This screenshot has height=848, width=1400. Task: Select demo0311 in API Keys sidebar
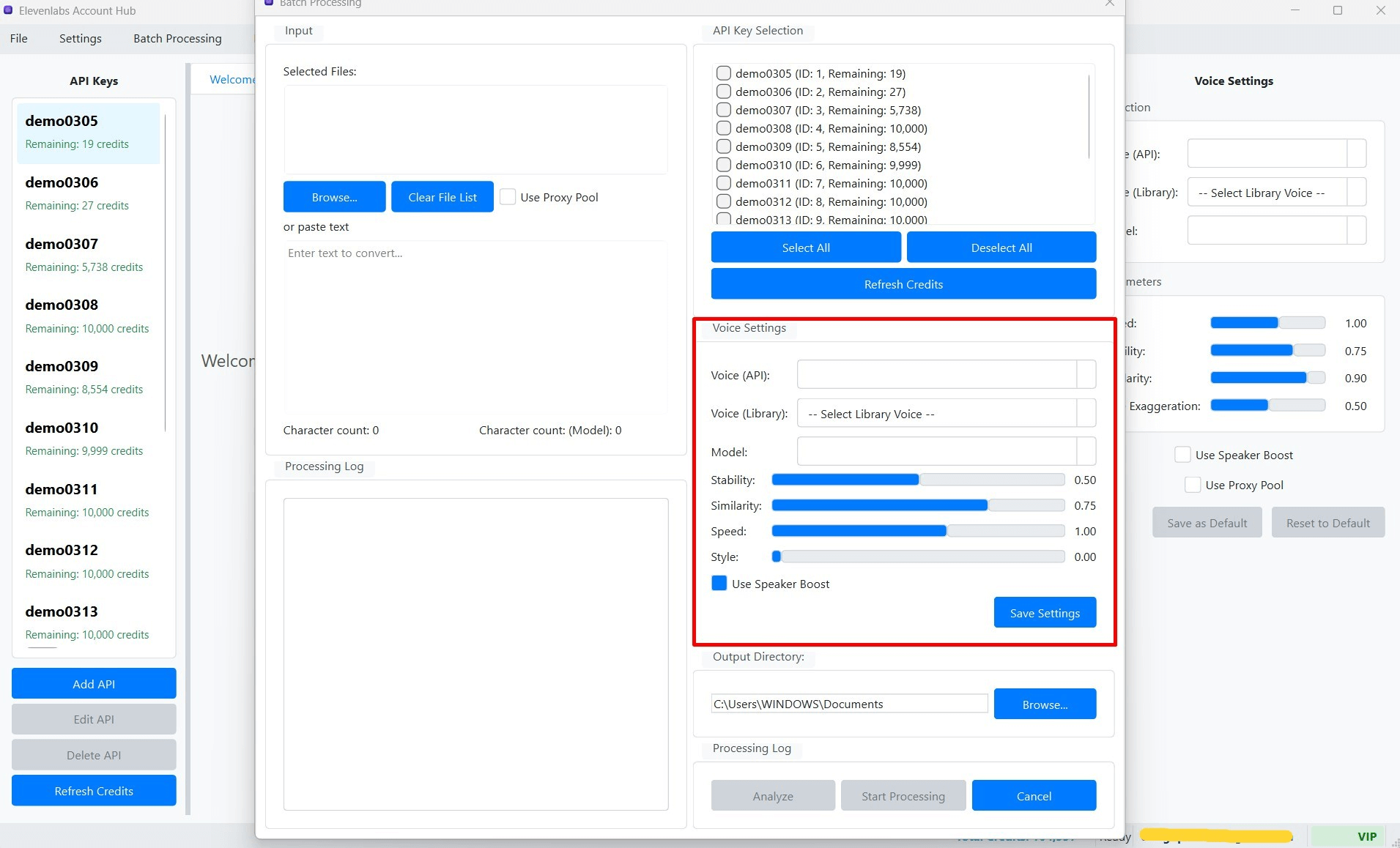pyautogui.click(x=87, y=500)
